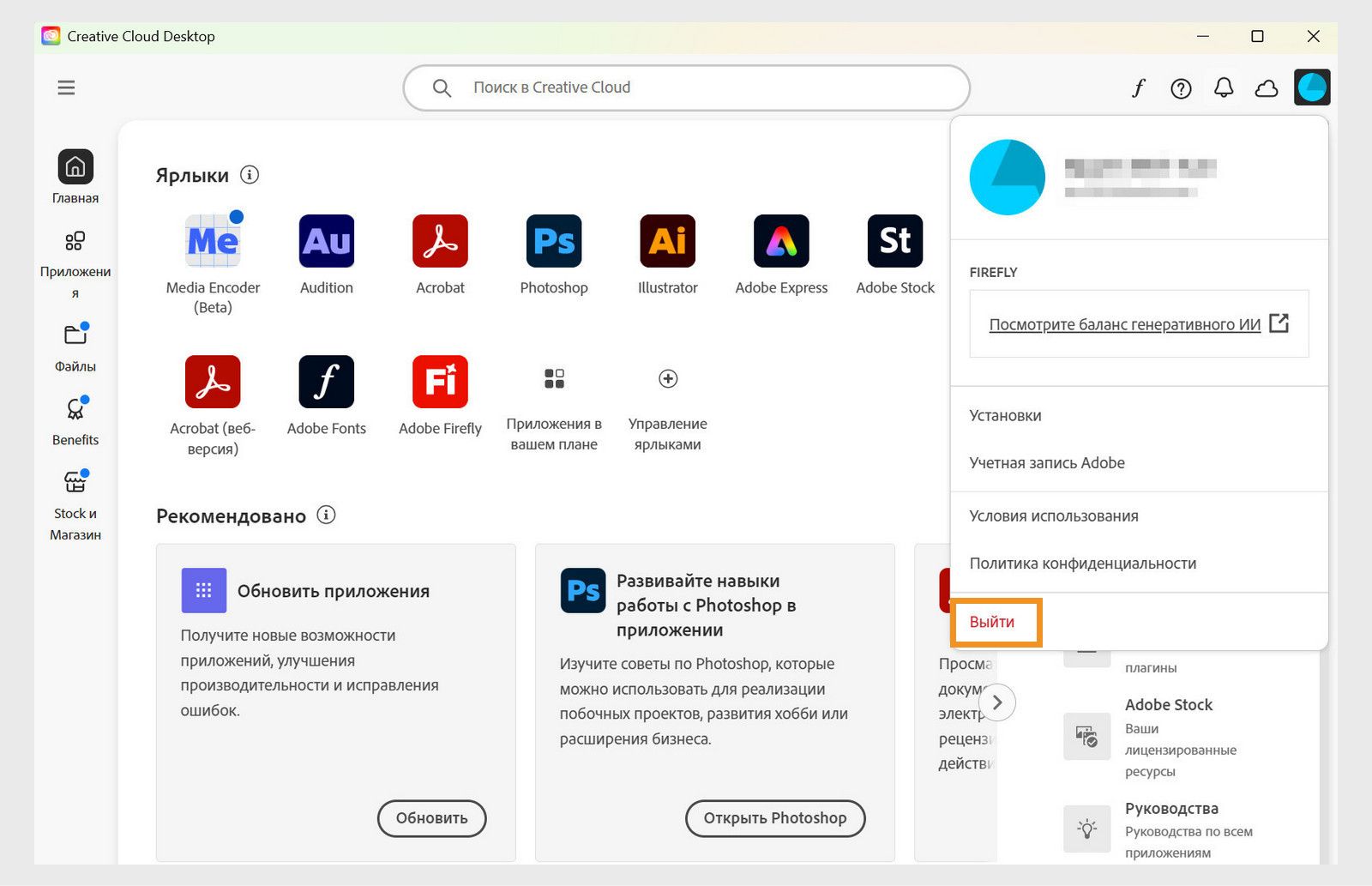Launch the Photoshop shortcut
The width and height of the screenshot is (1372, 886).
[554, 241]
